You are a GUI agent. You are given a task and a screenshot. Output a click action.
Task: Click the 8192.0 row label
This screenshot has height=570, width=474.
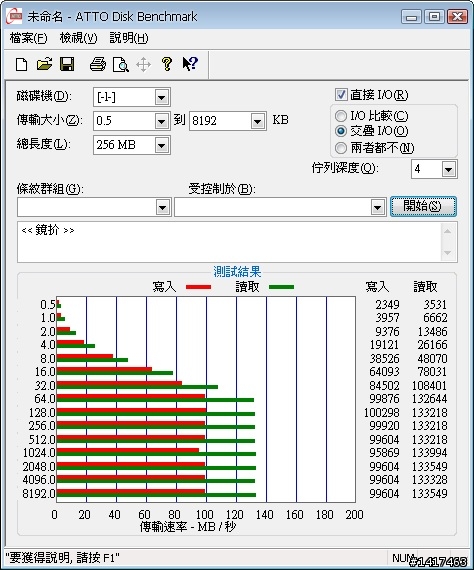coord(39,494)
